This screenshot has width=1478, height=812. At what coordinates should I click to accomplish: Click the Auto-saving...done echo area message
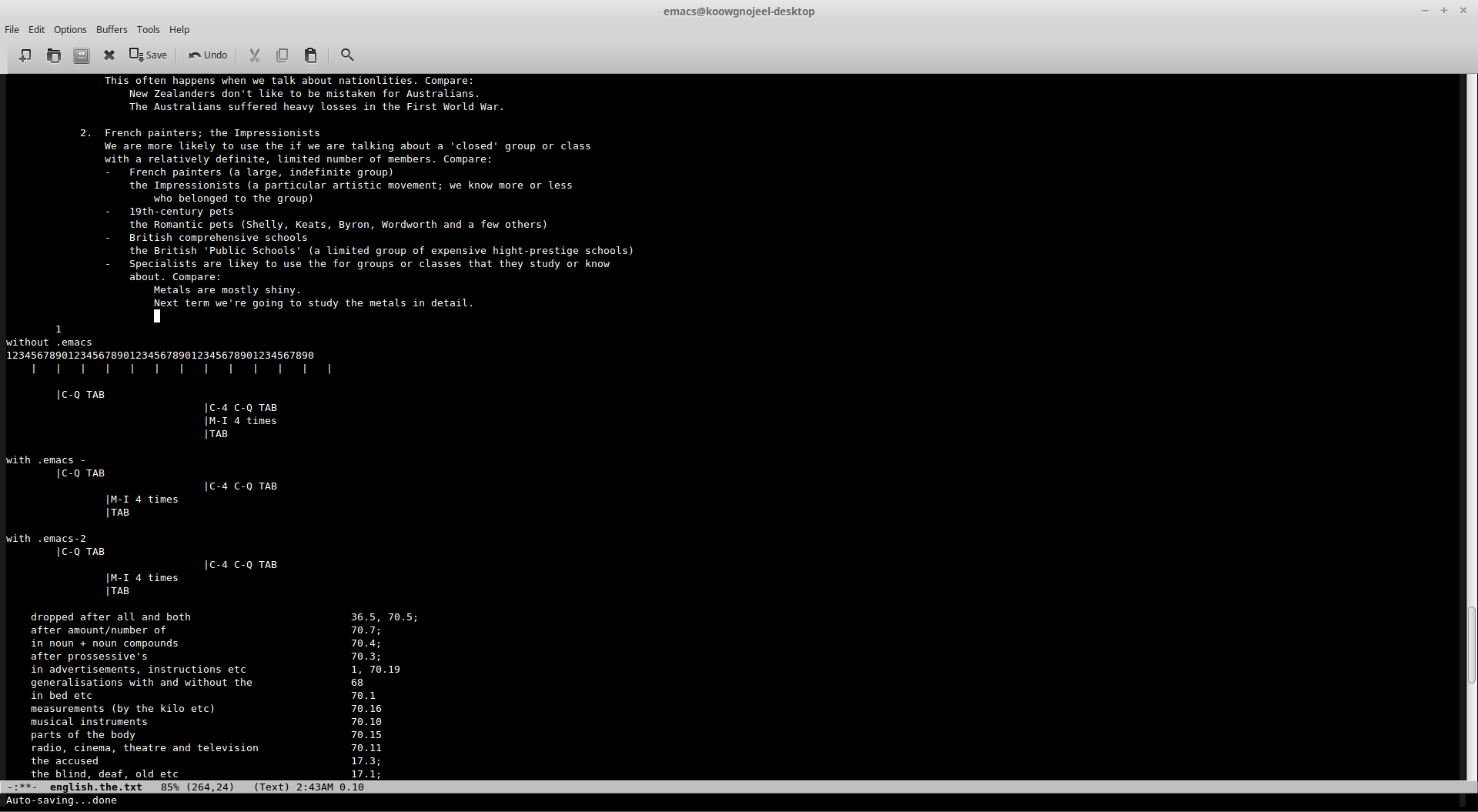pos(62,800)
